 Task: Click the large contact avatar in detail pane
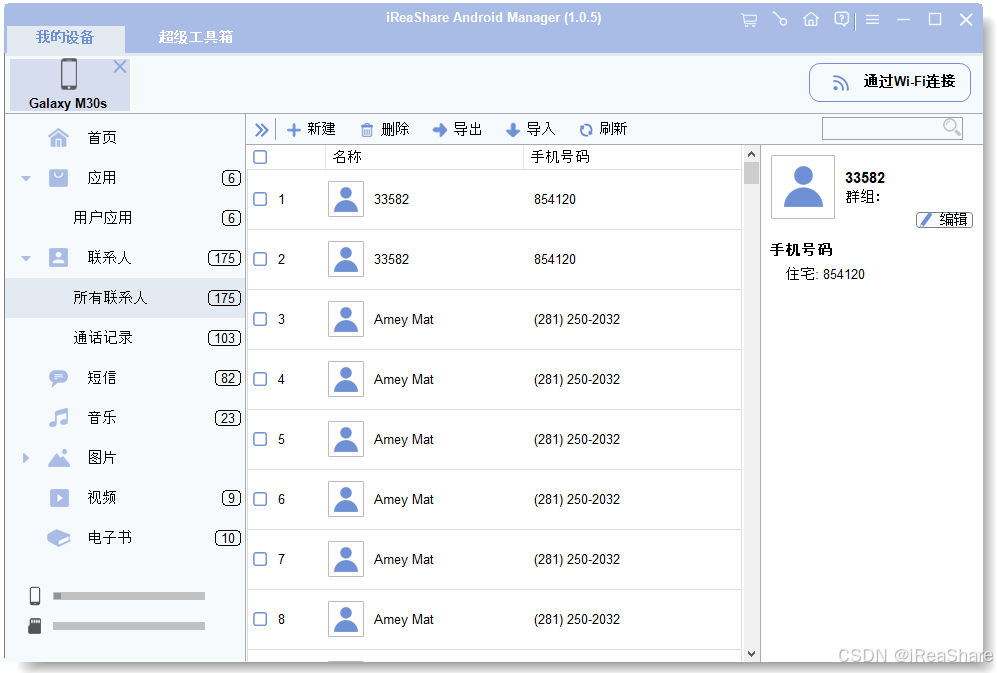803,187
